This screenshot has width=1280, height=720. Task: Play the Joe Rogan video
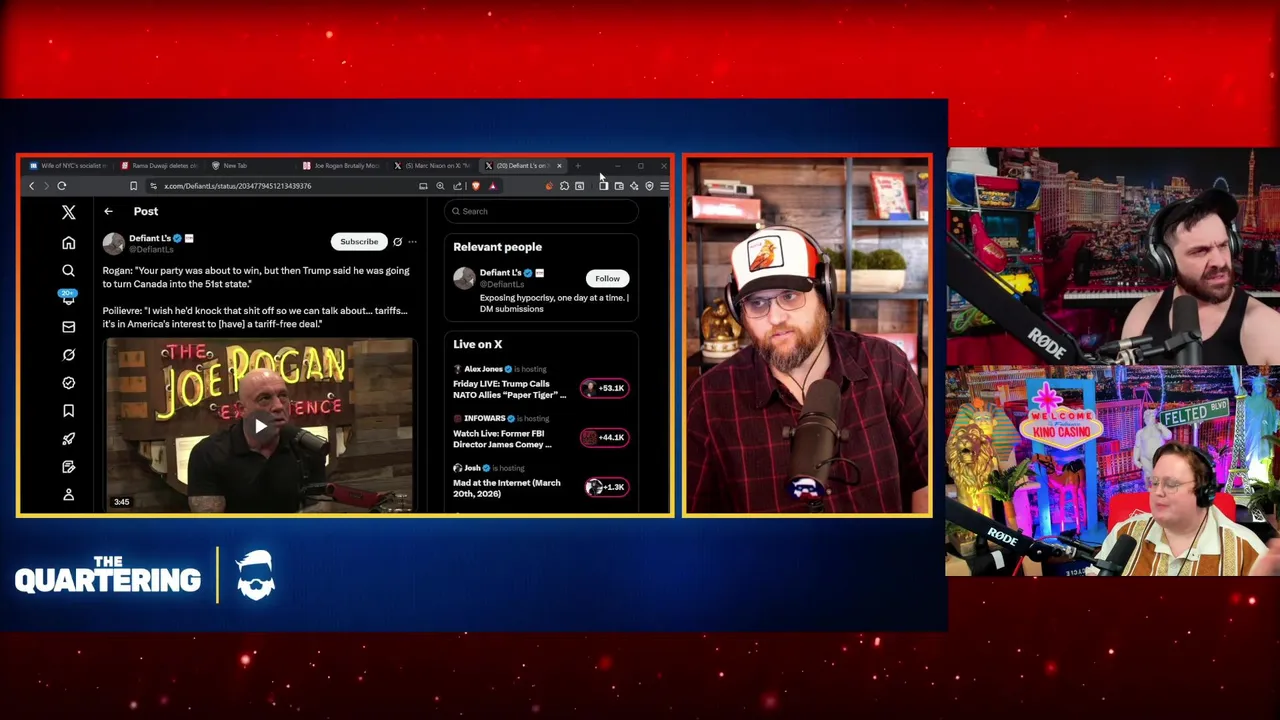click(260, 426)
